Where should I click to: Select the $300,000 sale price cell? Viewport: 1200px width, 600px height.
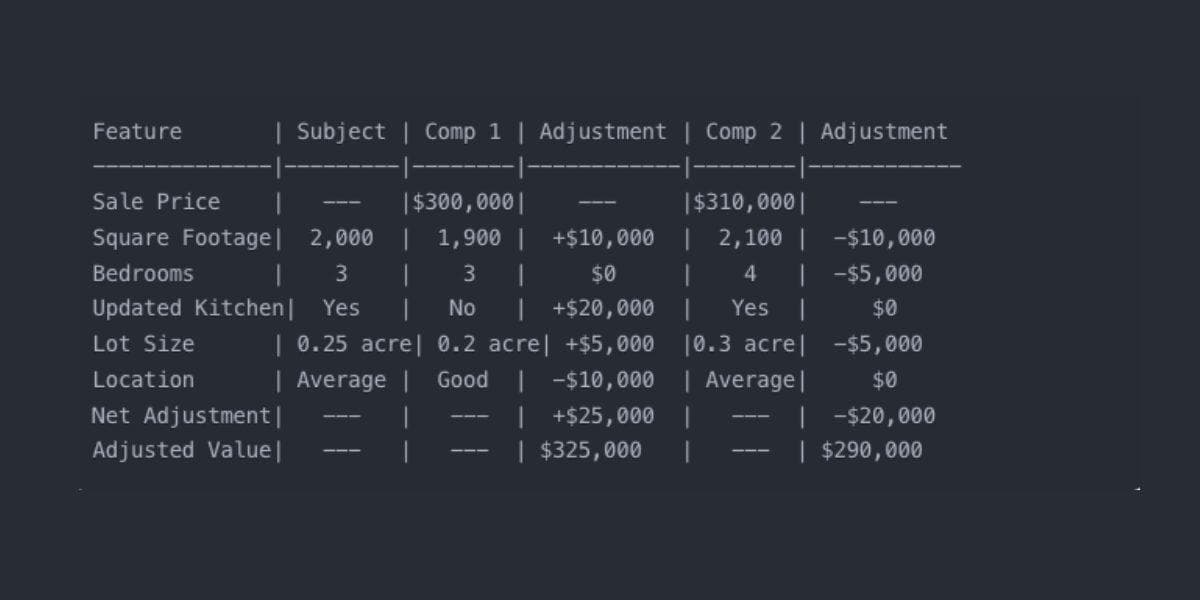tap(462, 201)
